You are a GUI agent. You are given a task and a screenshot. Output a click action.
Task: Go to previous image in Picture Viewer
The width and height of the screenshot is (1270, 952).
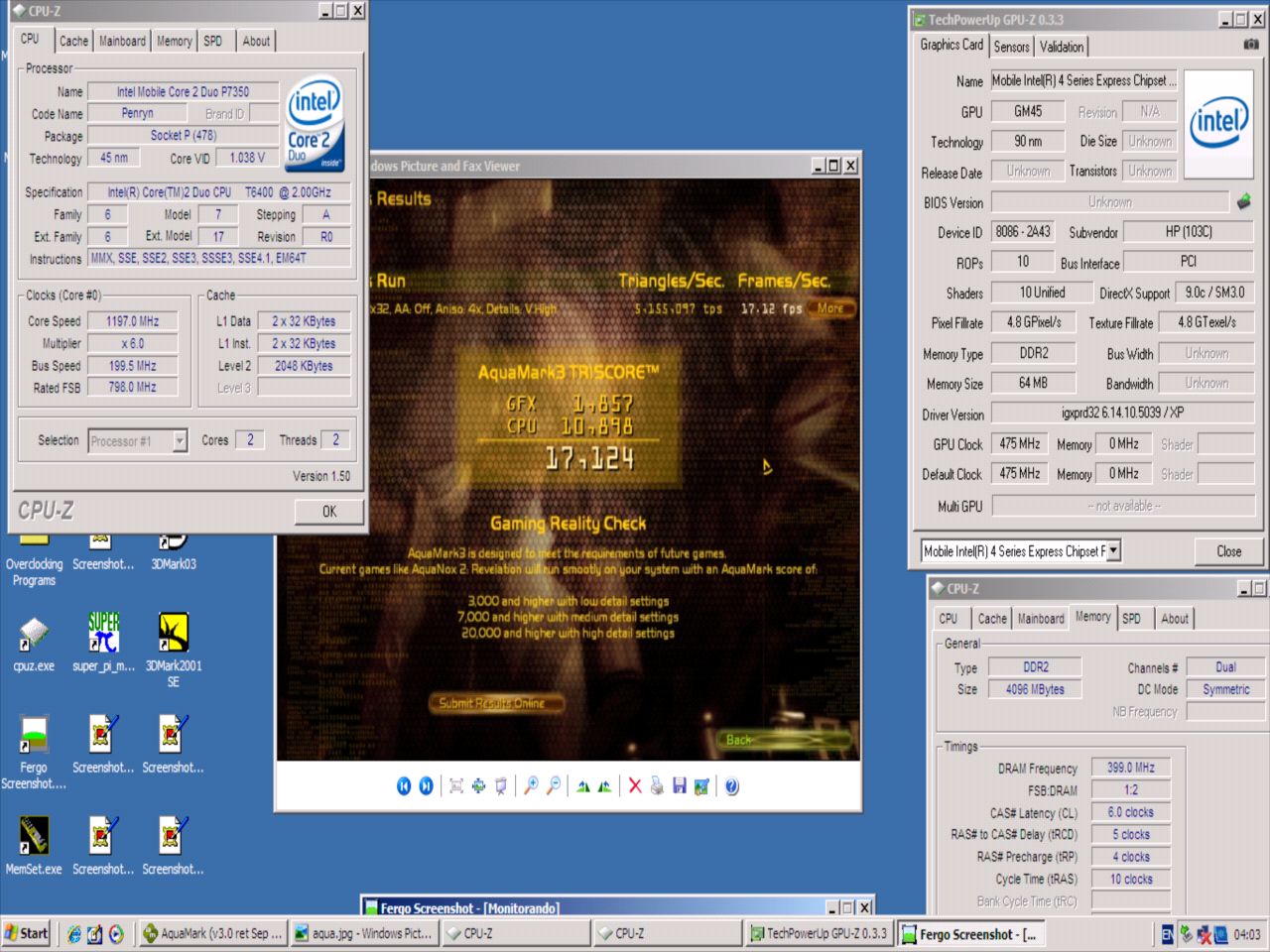point(404,786)
